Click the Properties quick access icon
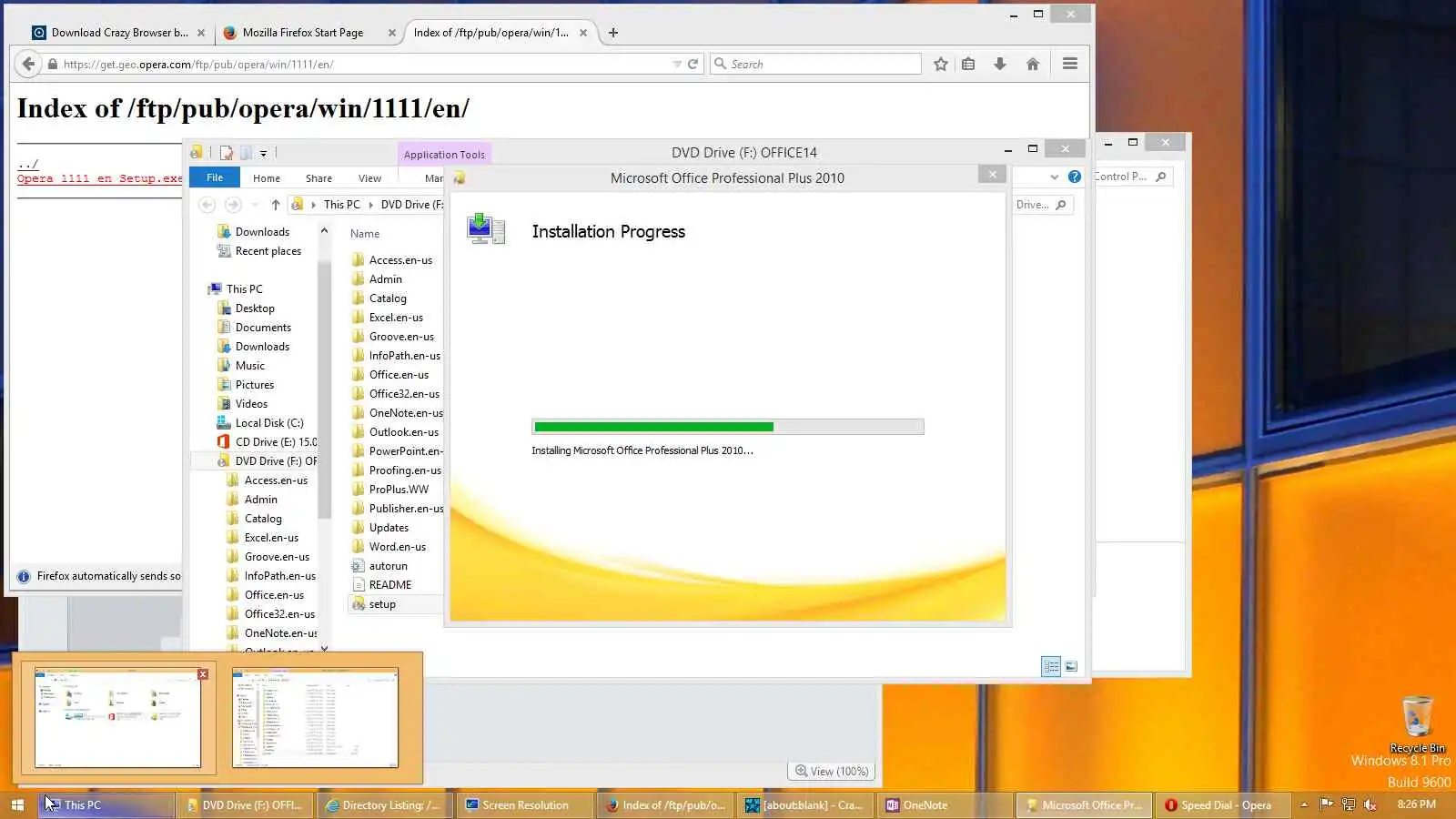 pos(227,153)
